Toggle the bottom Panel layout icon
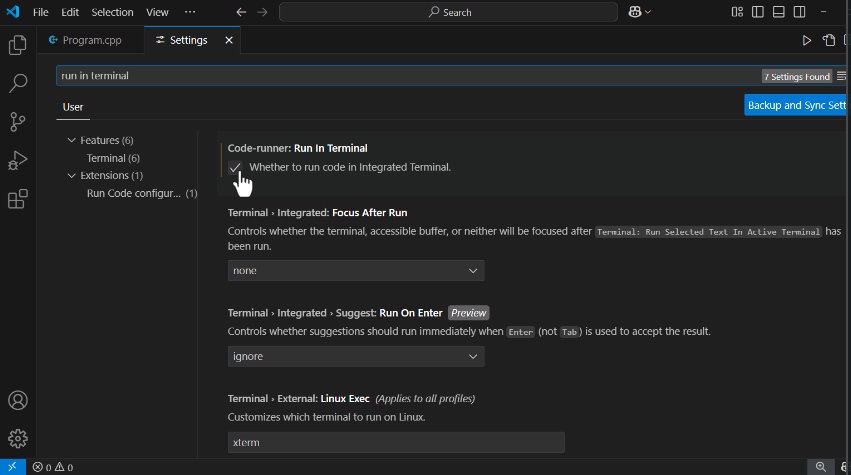Screen dimensions: 851x475 (x=778, y=12)
